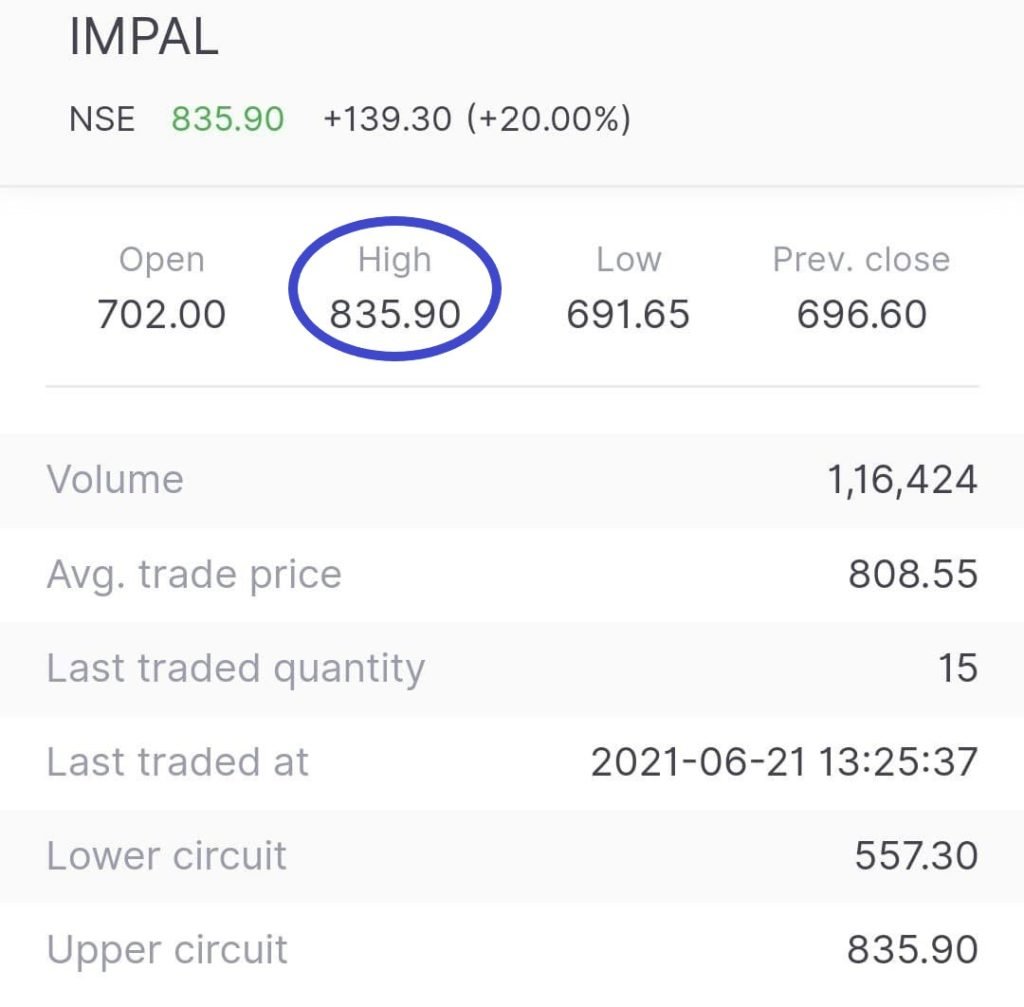The width and height of the screenshot is (1024, 1007).
Task: Select the Low column header
Action: (x=630, y=258)
